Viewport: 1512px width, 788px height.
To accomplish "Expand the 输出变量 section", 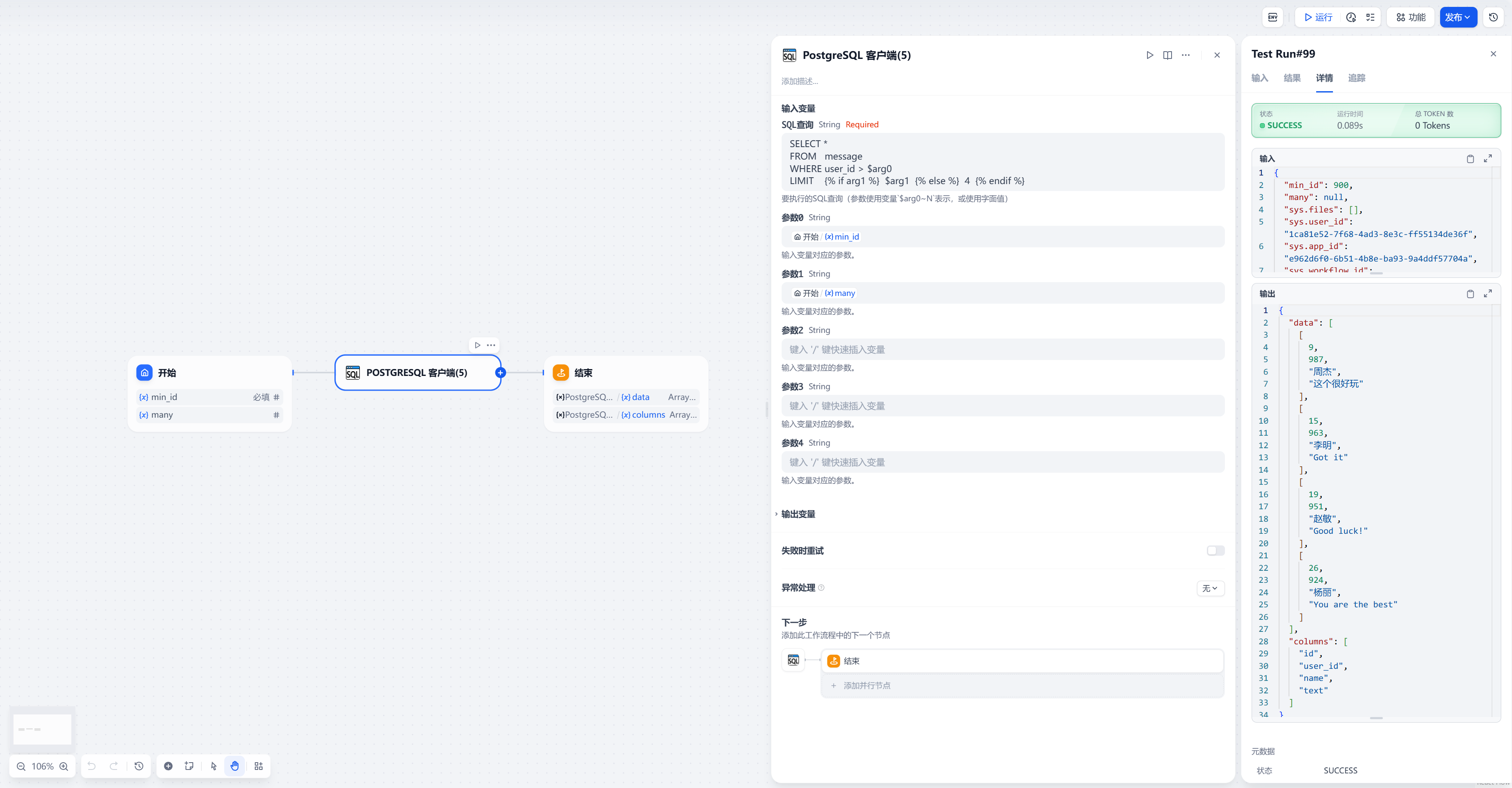I will click(798, 514).
